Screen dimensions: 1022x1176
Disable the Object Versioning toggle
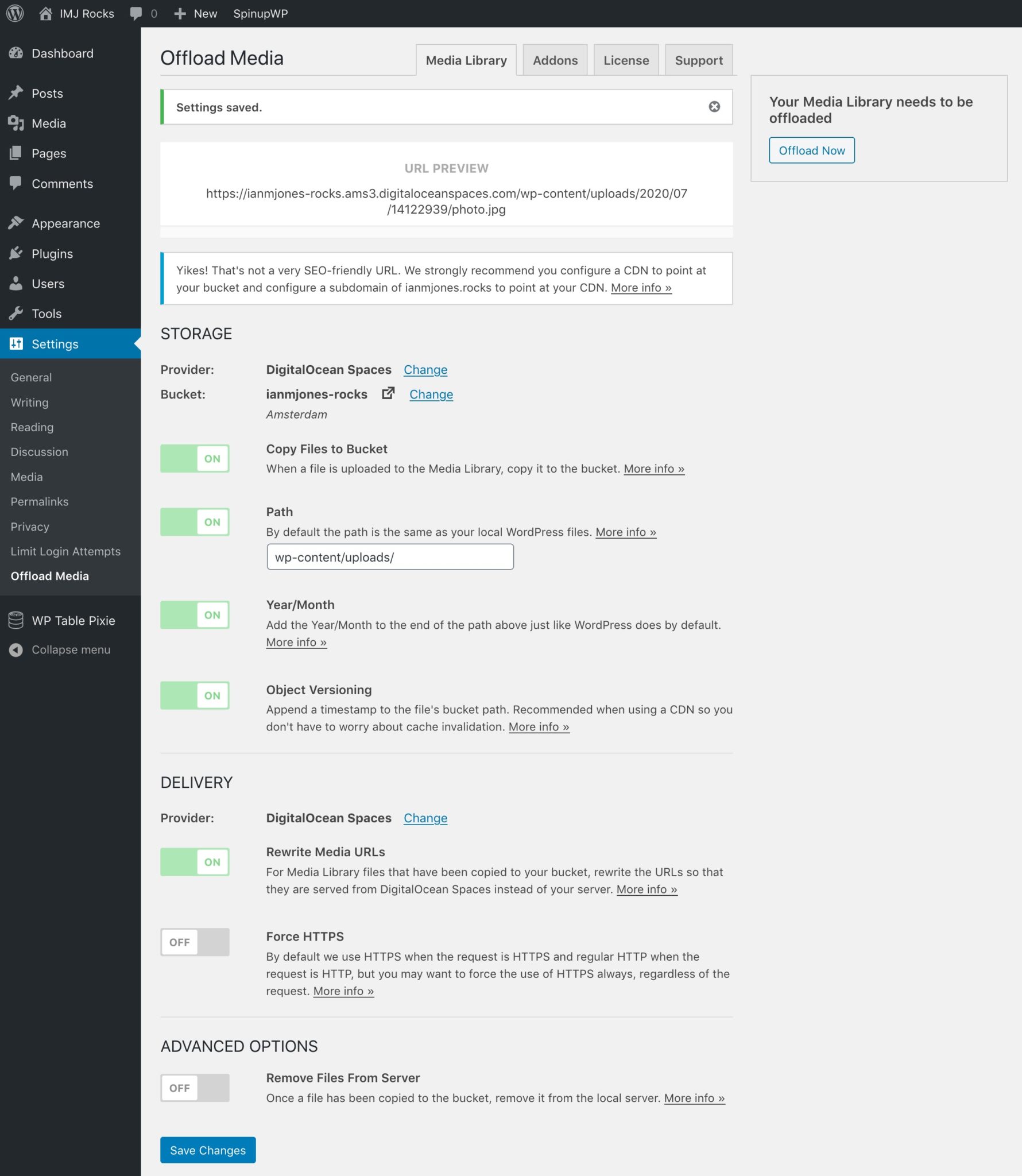195,695
